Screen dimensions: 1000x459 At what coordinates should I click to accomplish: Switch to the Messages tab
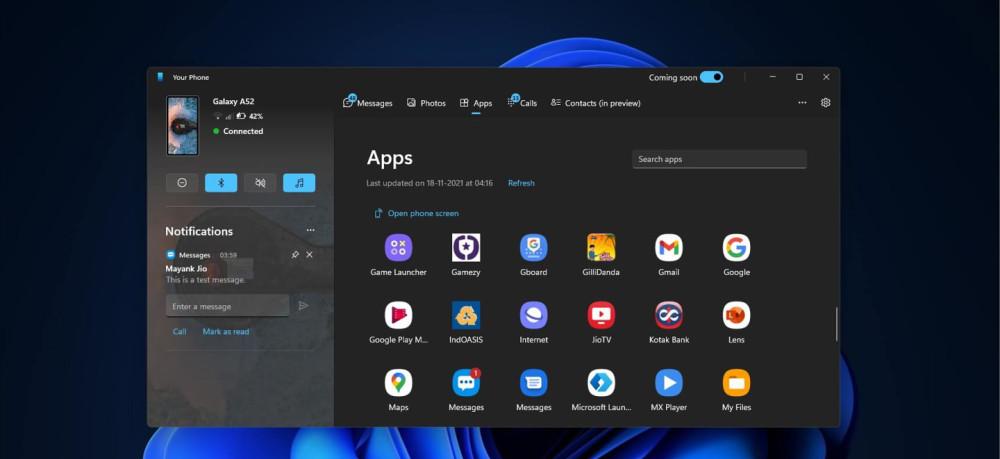368,103
